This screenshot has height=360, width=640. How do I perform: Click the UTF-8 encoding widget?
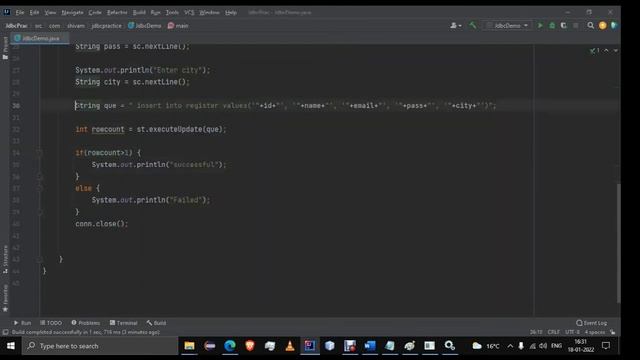pyautogui.click(x=572, y=332)
